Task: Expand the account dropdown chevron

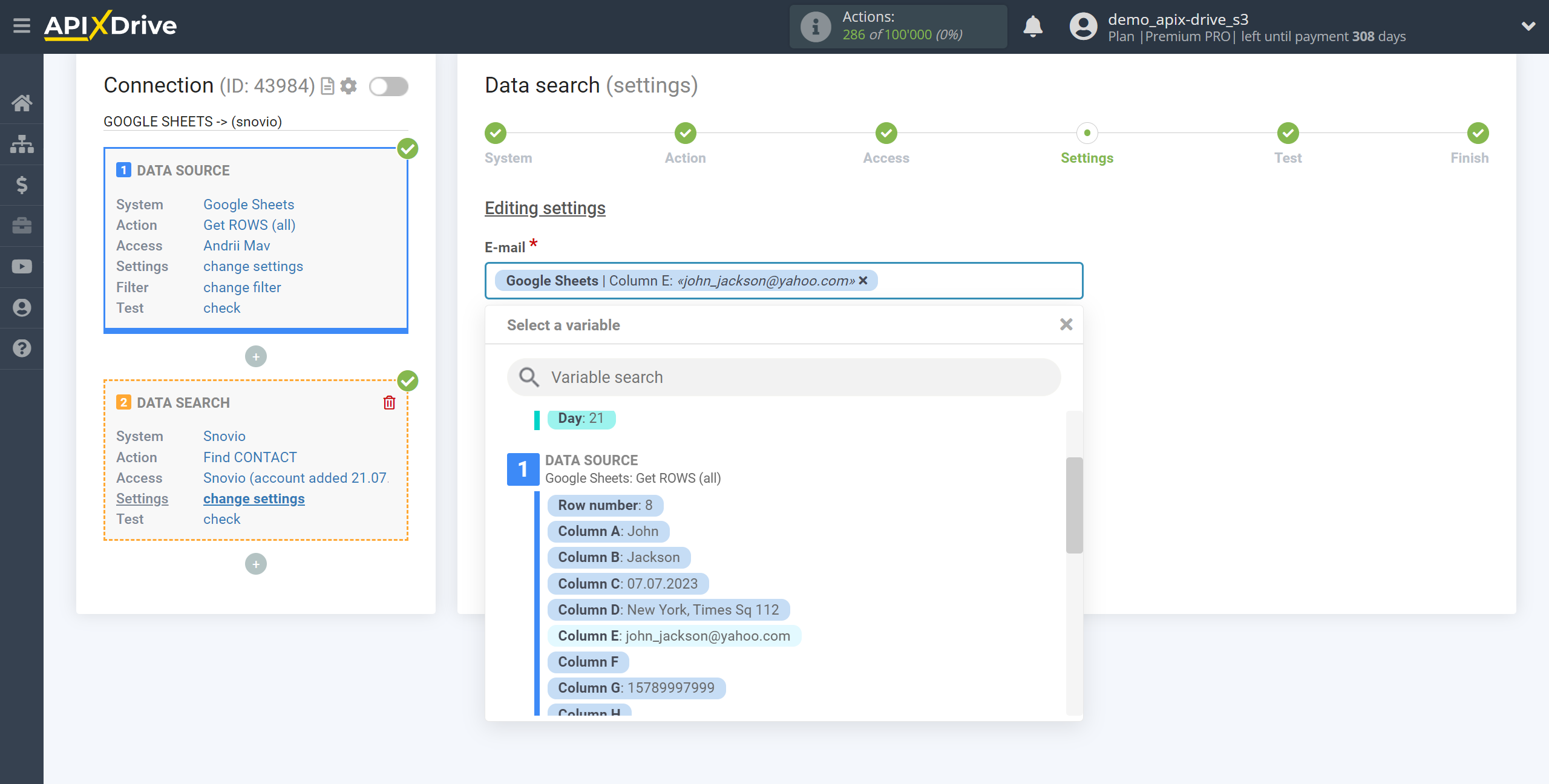Action: [1528, 26]
